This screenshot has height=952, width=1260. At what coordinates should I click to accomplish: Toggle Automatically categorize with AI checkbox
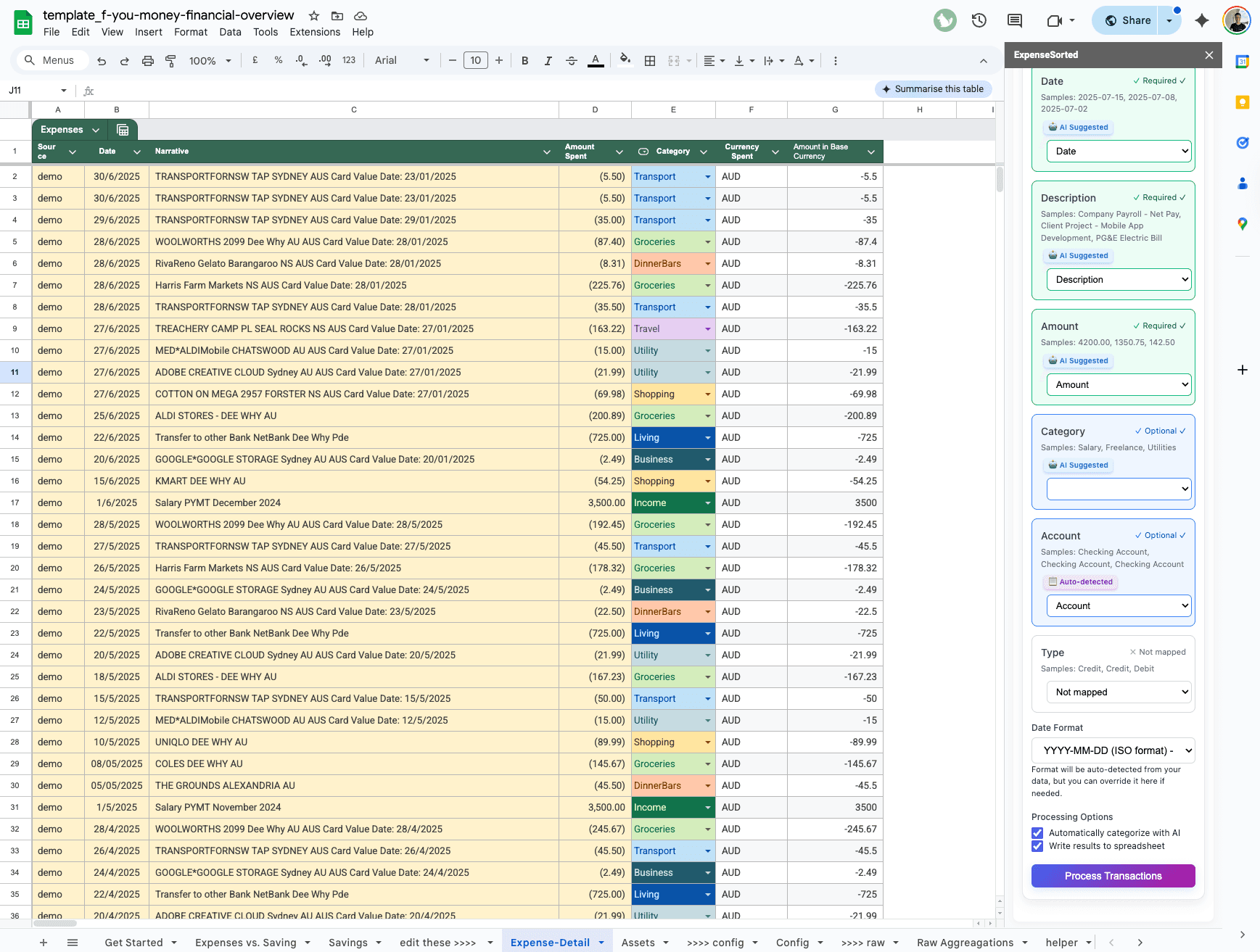tap(1037, 833)
